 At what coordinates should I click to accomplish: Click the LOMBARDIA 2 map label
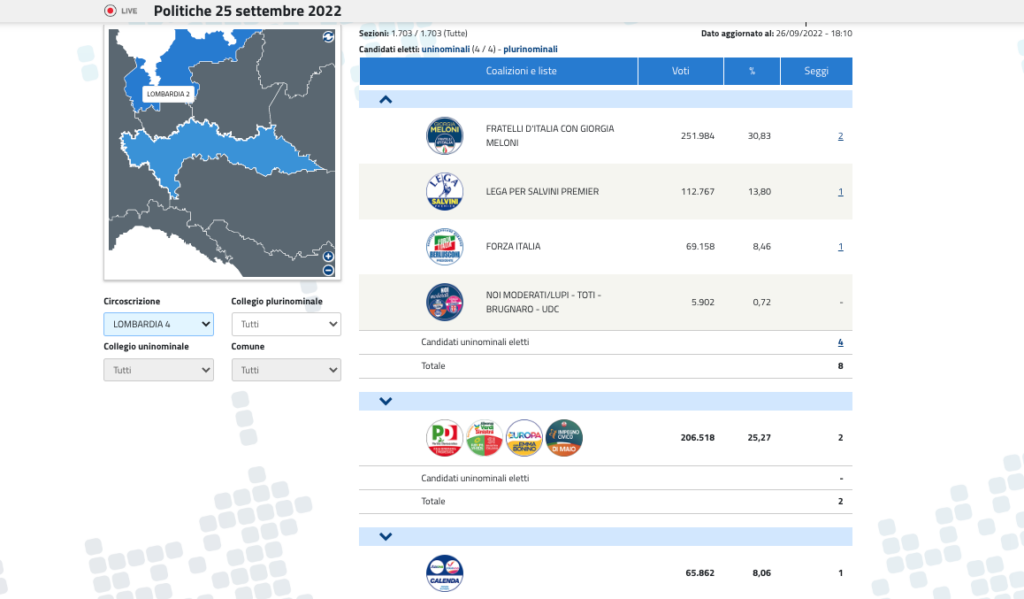click(168, 94)
